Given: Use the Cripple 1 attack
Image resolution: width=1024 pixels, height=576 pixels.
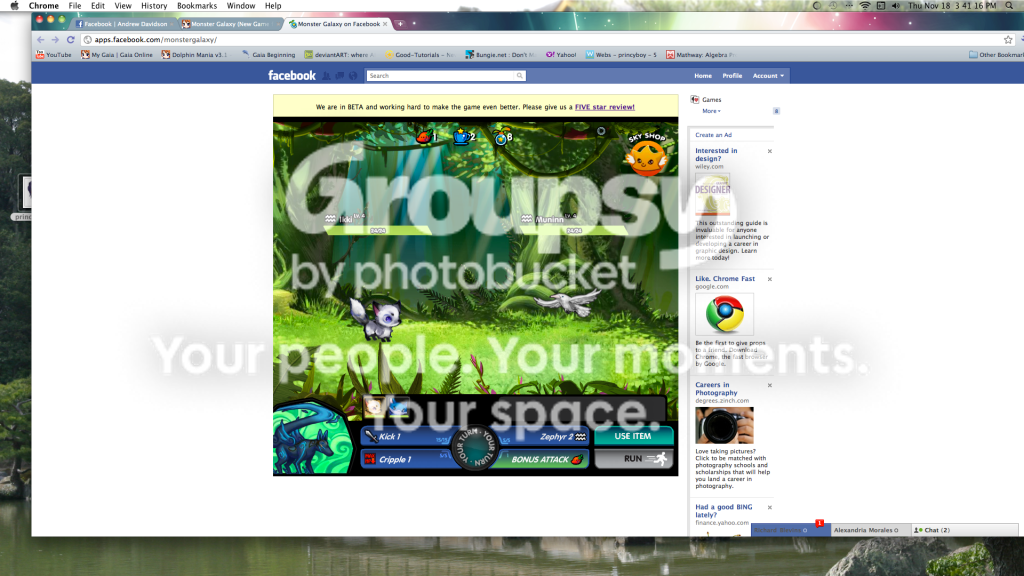Looking at the screenshot, I should tap(406, 459).
